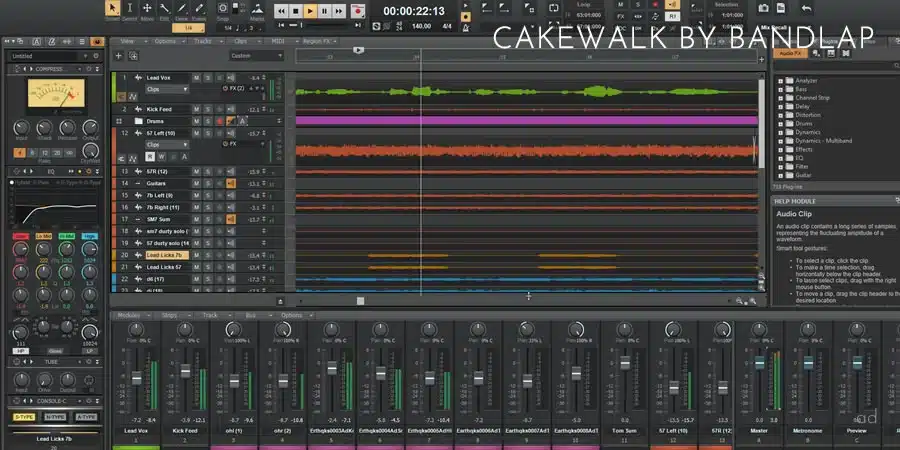Toggle the metronome icon
Screen dimensions: 900x450
click(465, 27)
